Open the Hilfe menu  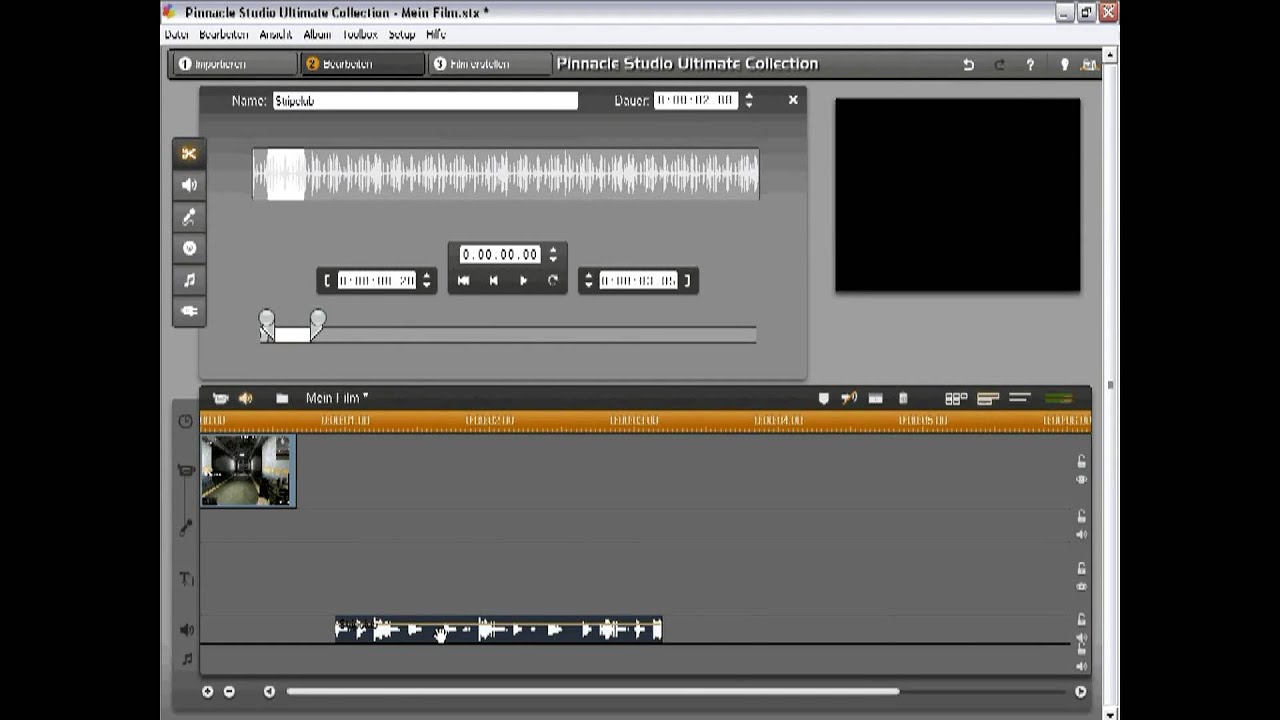[436, 34]
